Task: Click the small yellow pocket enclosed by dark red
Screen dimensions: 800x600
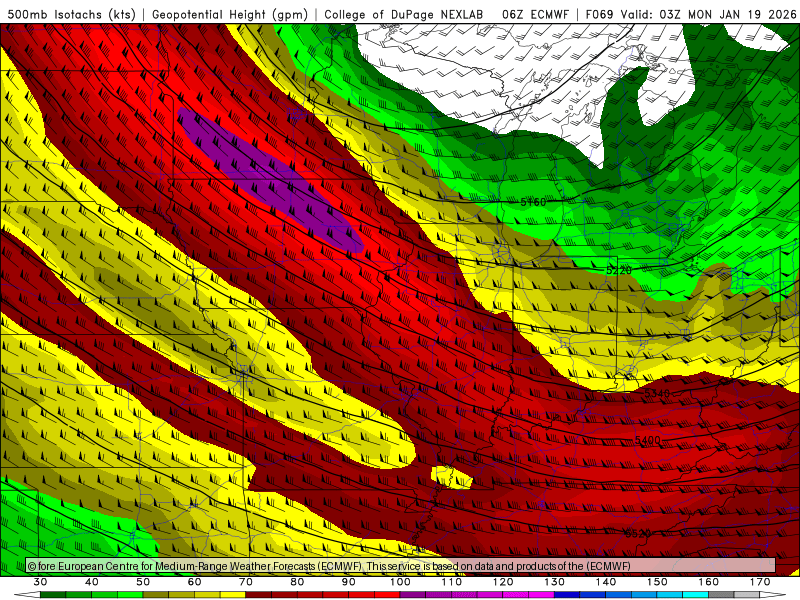Action: coord(452,477)
